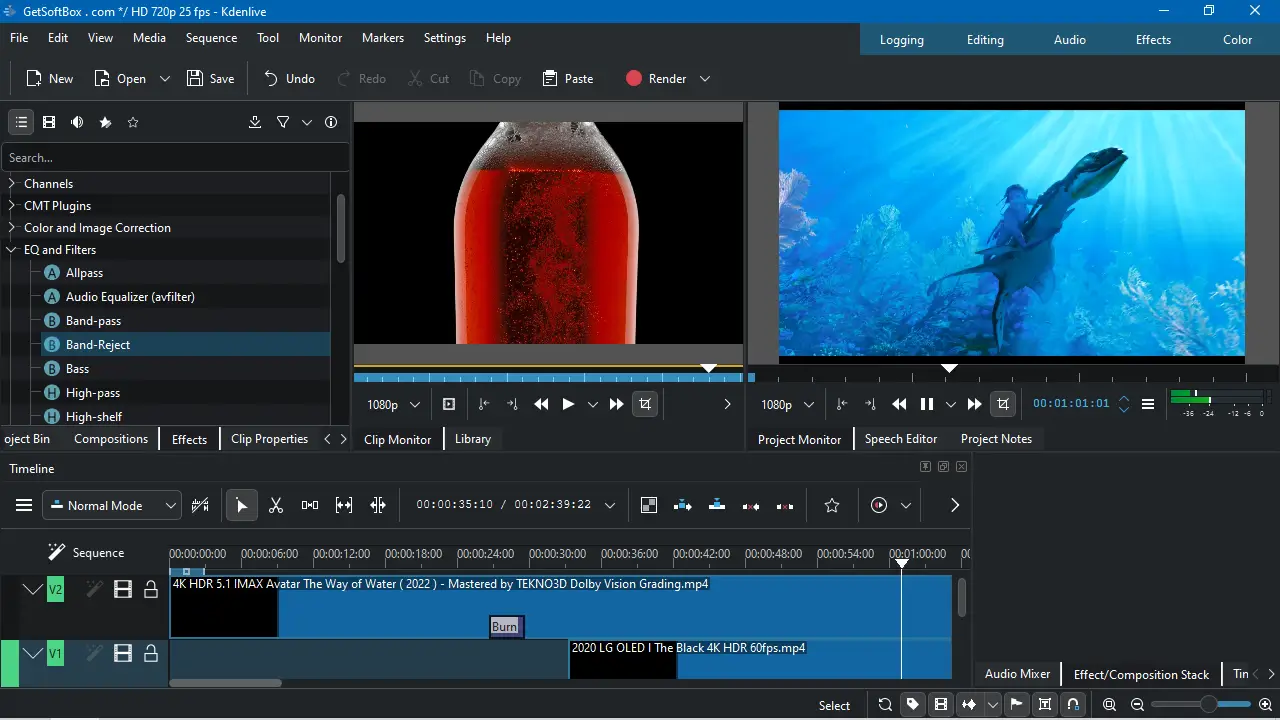Click the Save button
The height and width of the screenshot is (720, 1280).
(211, 79)
